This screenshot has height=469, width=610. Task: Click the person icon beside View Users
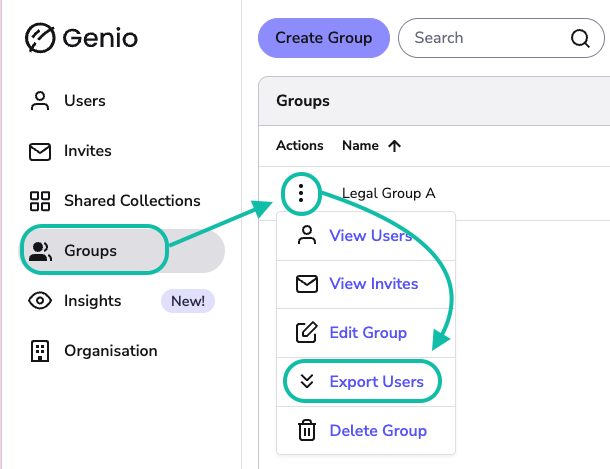307,235
